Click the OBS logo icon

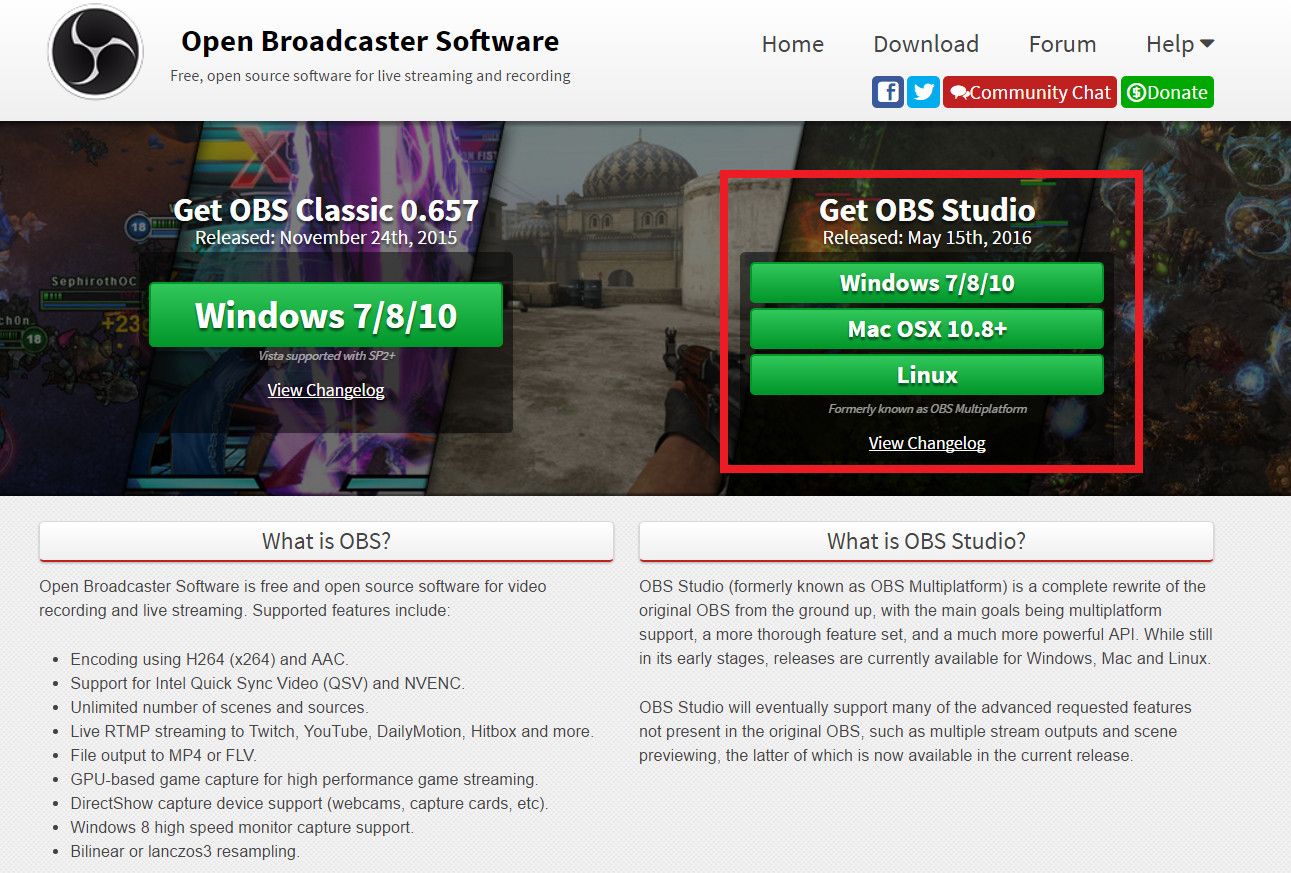95,52
